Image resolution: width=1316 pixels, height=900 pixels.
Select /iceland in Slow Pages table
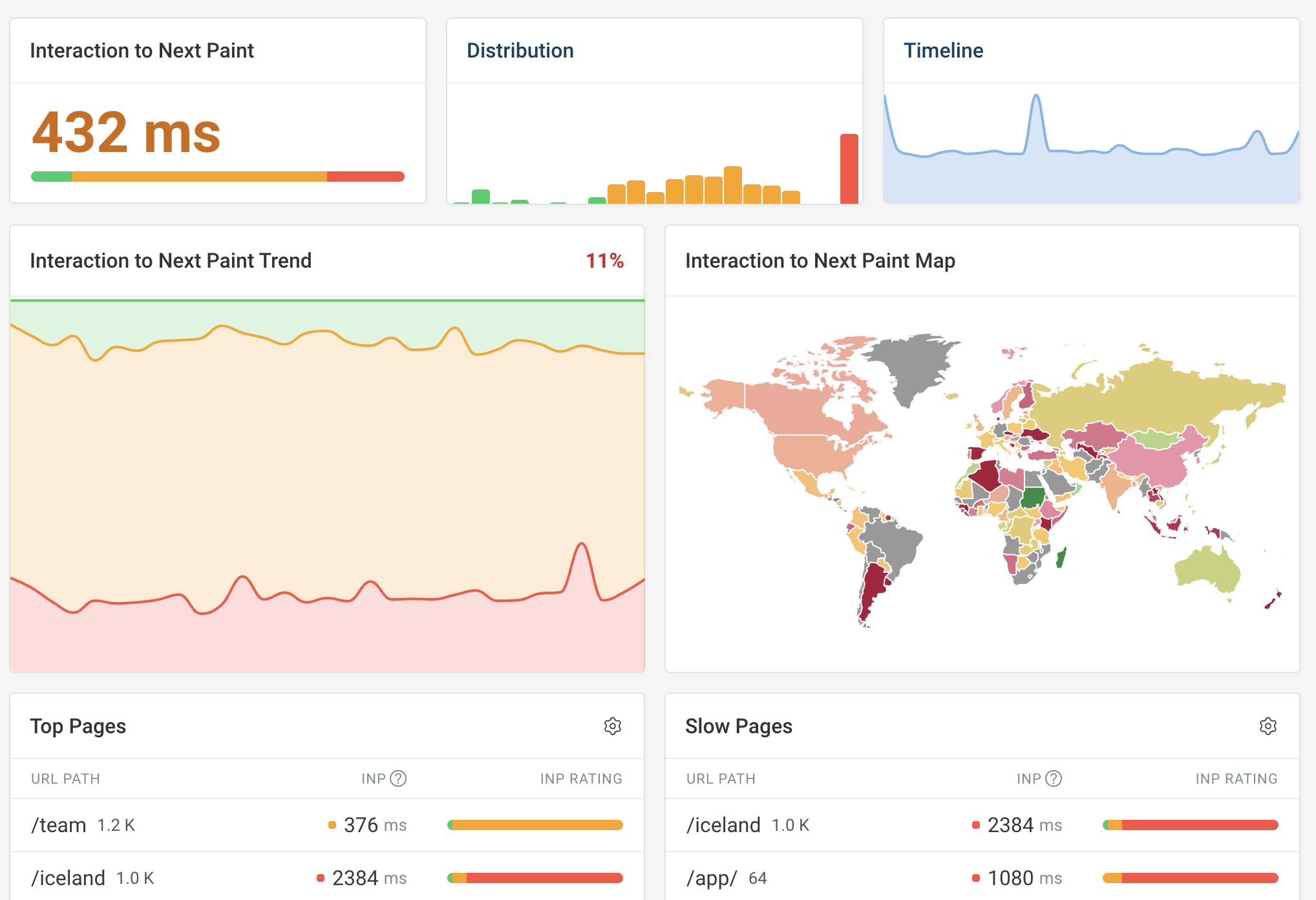[723, 825]
